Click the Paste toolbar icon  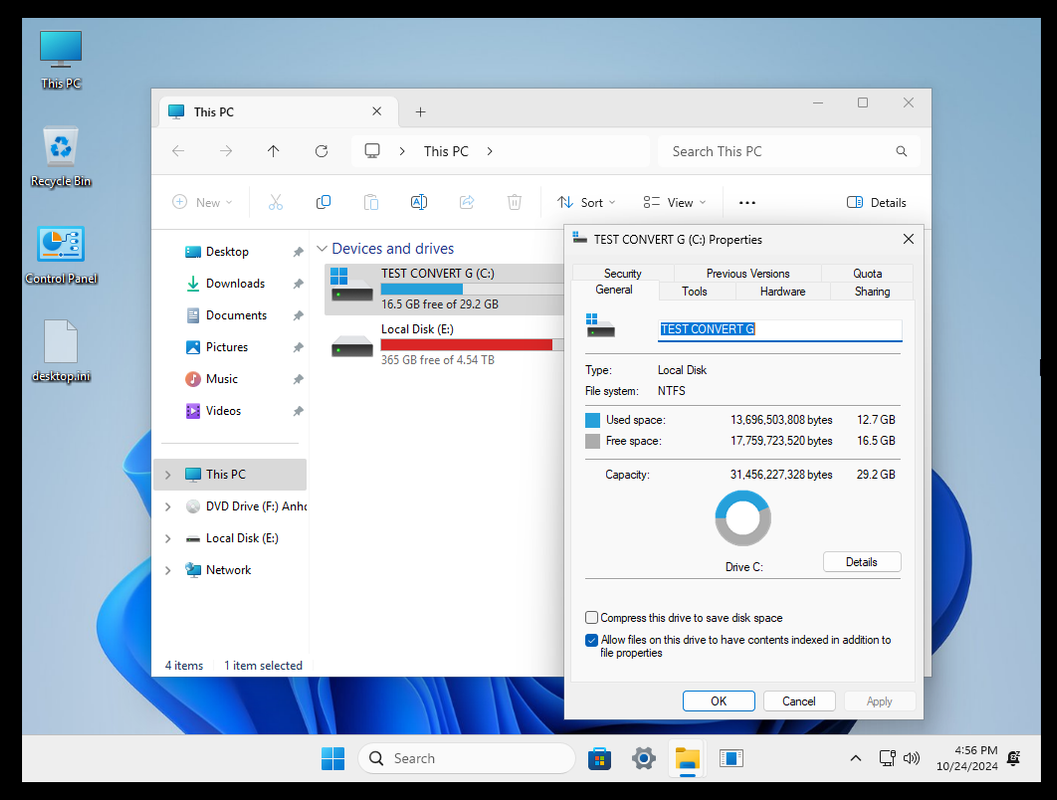(x=371, y=202)
